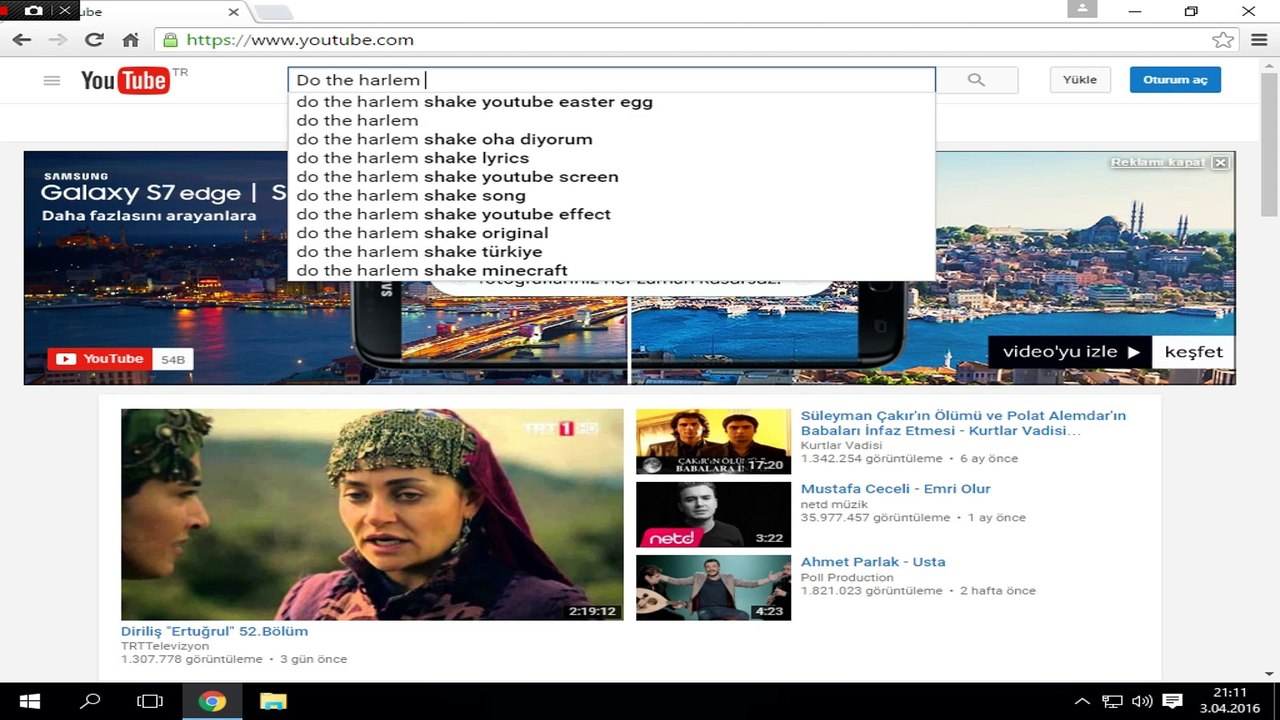Click the browser forward arrow

58,40
